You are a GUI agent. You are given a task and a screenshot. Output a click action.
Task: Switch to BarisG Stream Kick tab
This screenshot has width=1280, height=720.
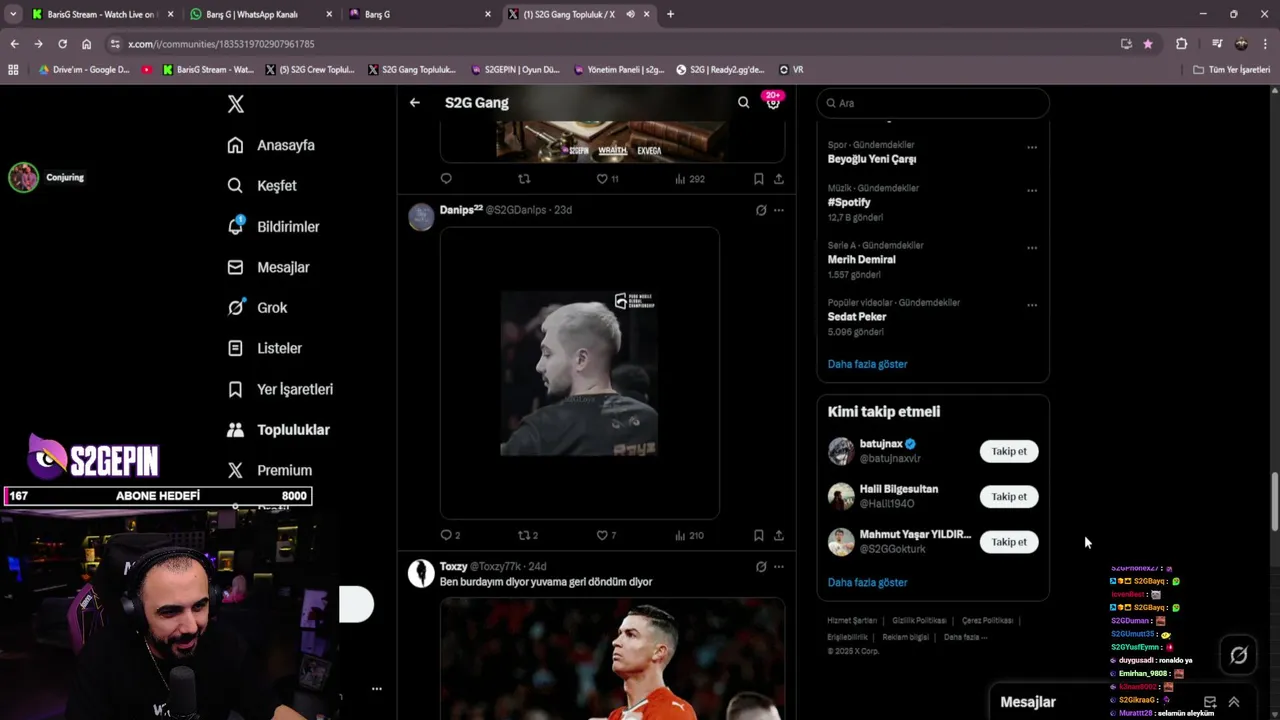(100, 14)
